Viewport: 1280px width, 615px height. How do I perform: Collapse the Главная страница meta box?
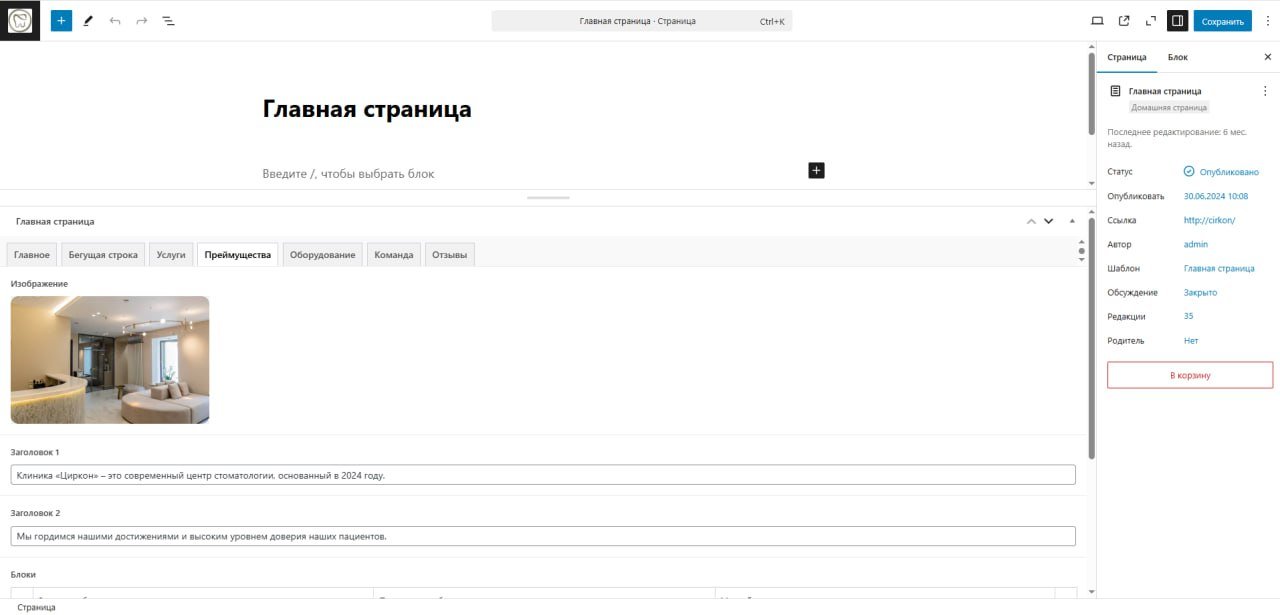point(1073,221)
